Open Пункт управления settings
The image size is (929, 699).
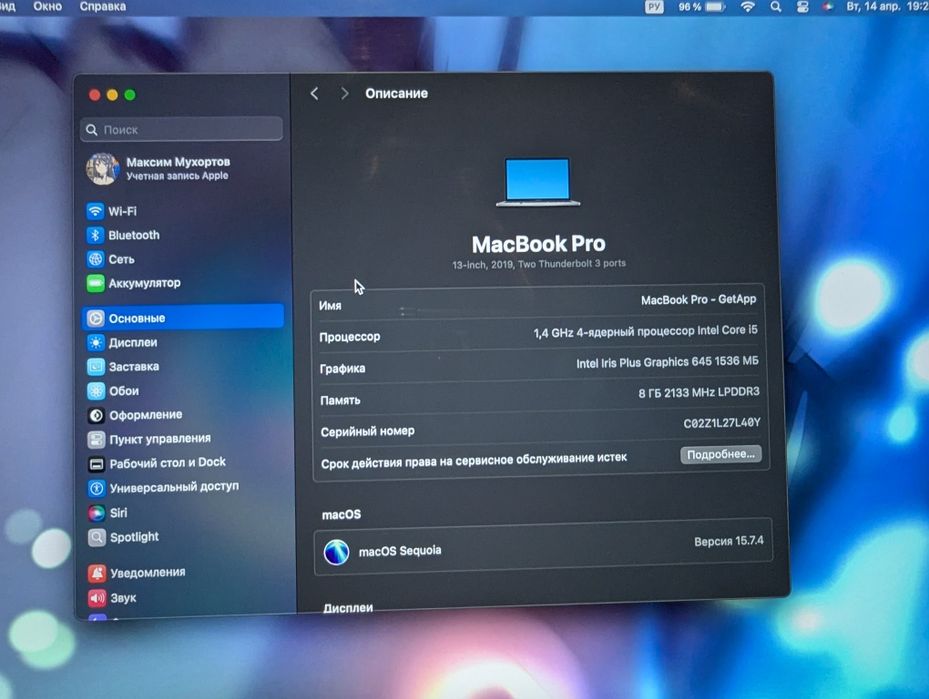coord(149,439)
